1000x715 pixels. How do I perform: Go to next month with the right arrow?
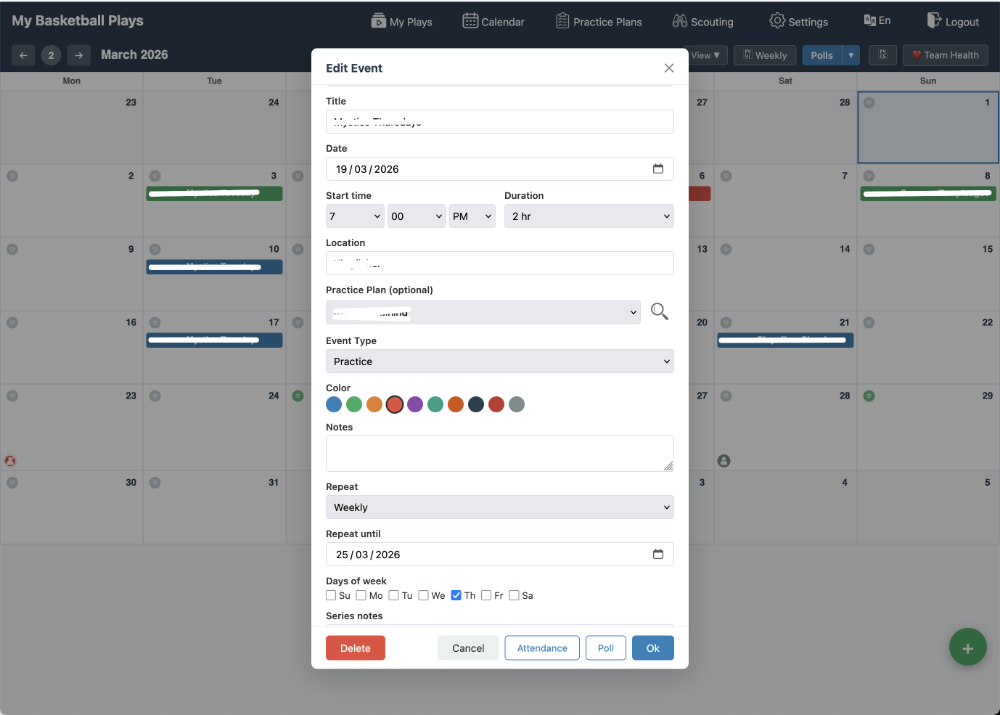pyautogui.click(x=79, y=55)
